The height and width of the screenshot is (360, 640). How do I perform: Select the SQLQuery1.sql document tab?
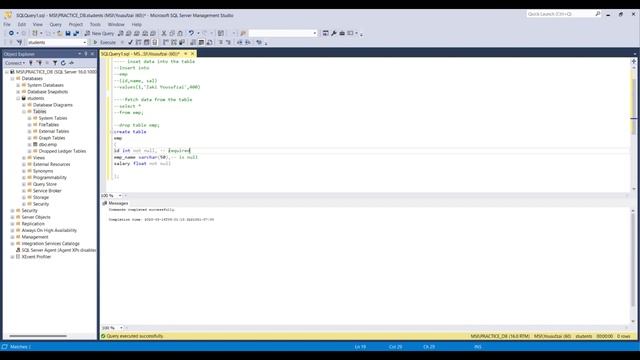tap(140, 54)
